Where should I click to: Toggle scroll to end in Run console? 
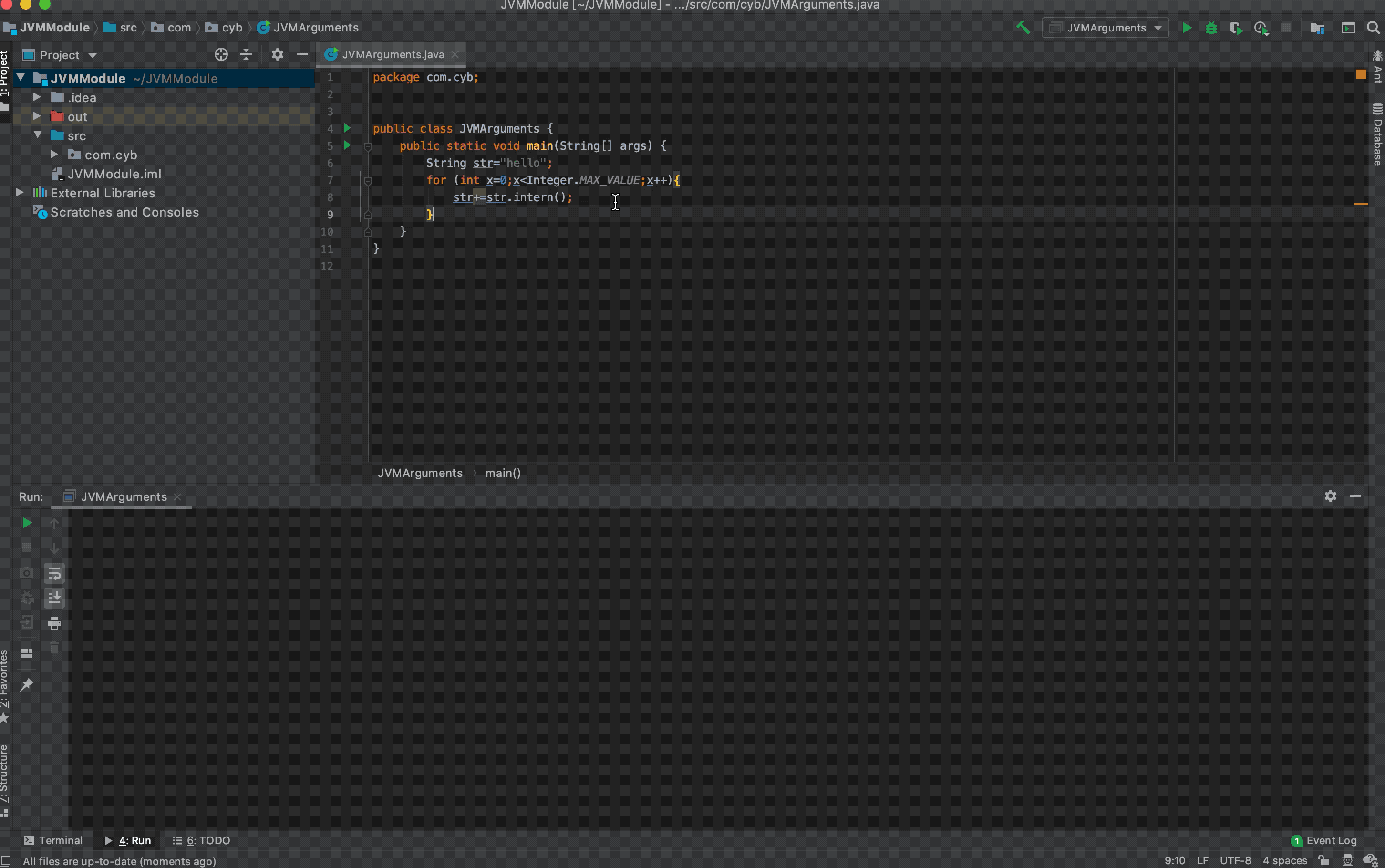point(54,598)
